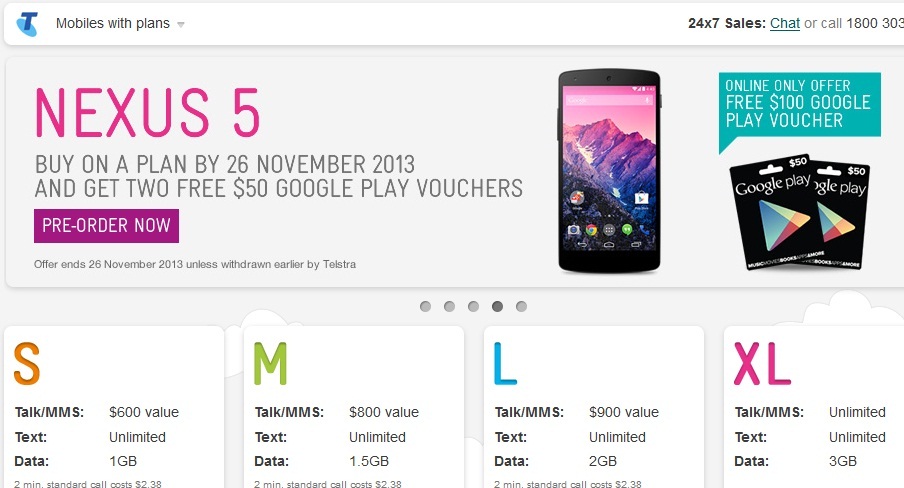Choose the pink XL plan letter
This screenshot has width=904, height=488.
[762, 363]
